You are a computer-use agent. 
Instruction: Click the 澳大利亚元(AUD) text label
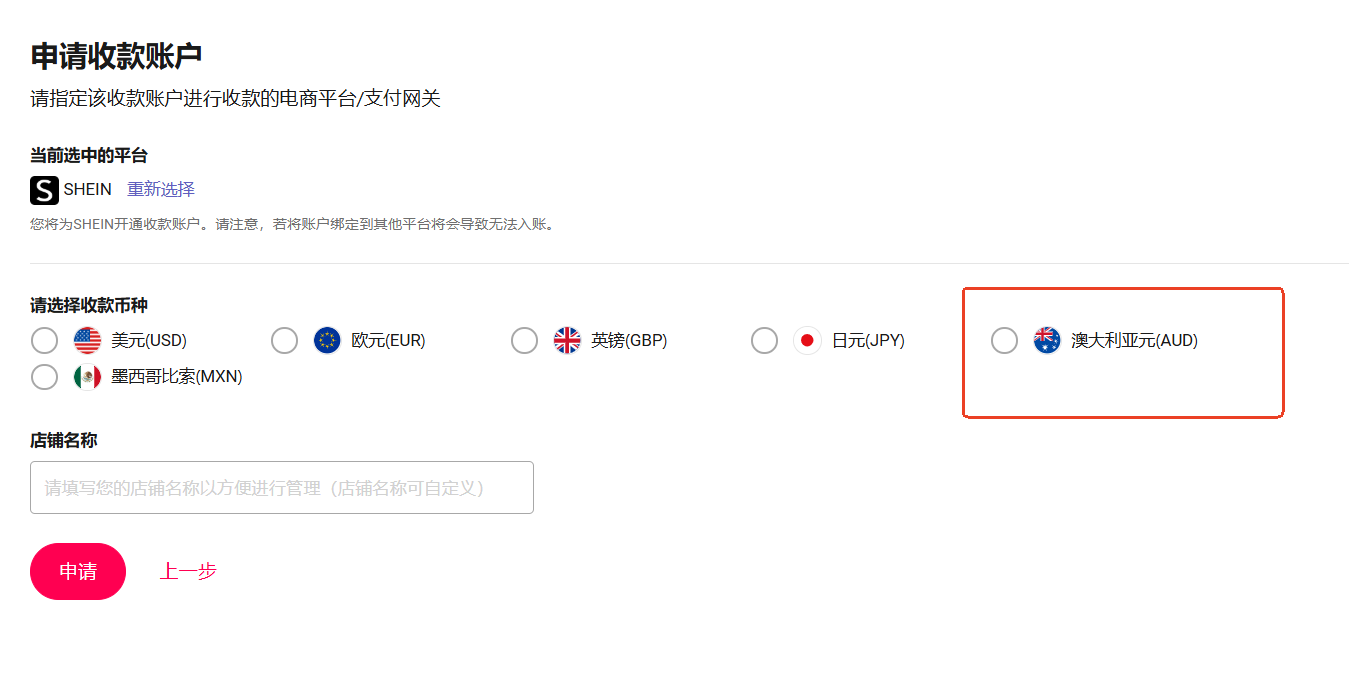[x=1134, y=341]
